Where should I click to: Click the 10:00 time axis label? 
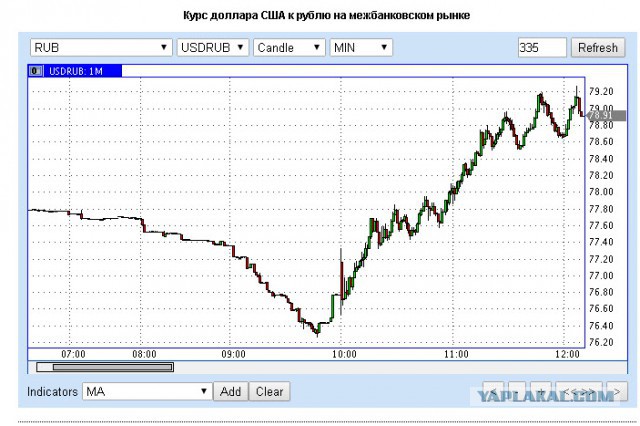(x=344, y=354)
